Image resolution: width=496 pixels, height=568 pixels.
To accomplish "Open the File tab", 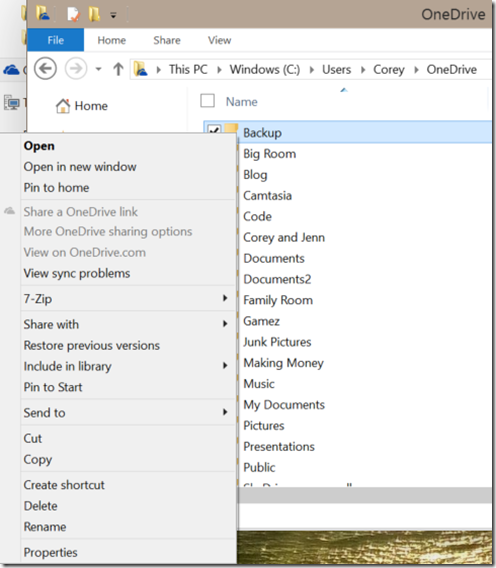I will coord(55,40).
